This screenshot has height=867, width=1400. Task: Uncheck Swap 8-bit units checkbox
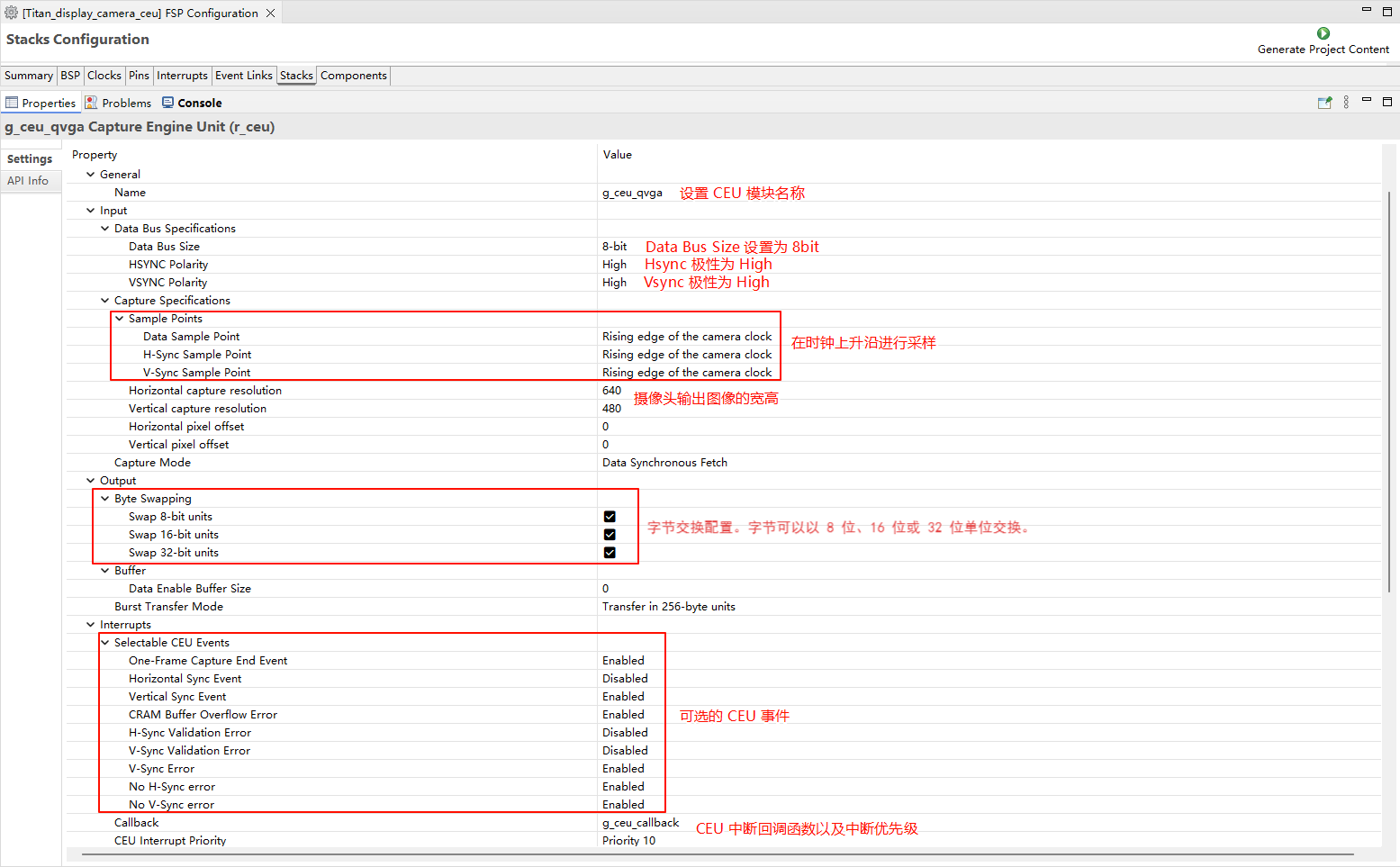[x=610, y=517]
